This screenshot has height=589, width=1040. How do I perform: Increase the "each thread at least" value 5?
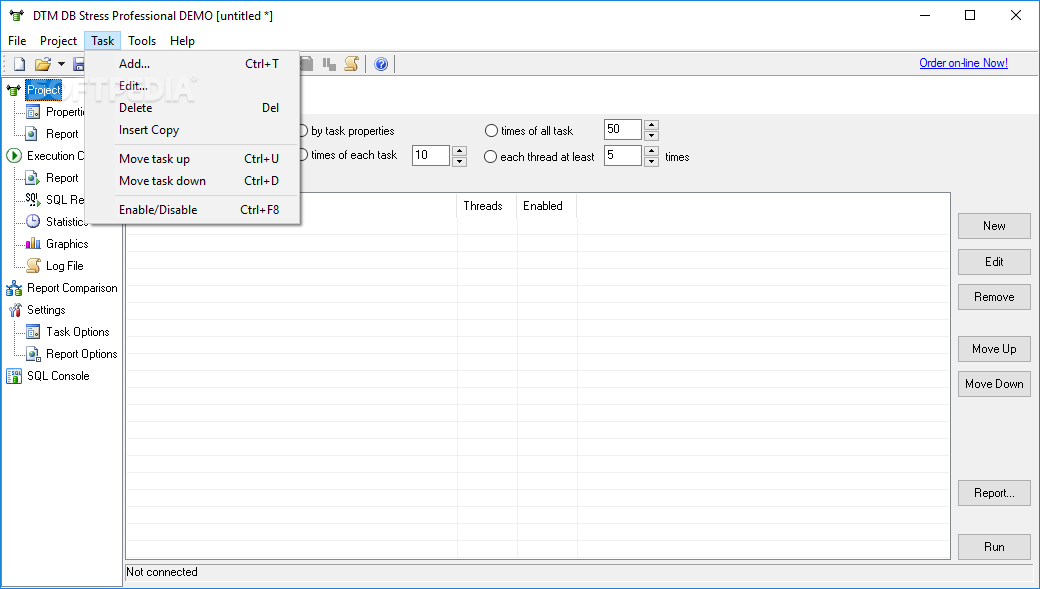[x=651, y=151]
